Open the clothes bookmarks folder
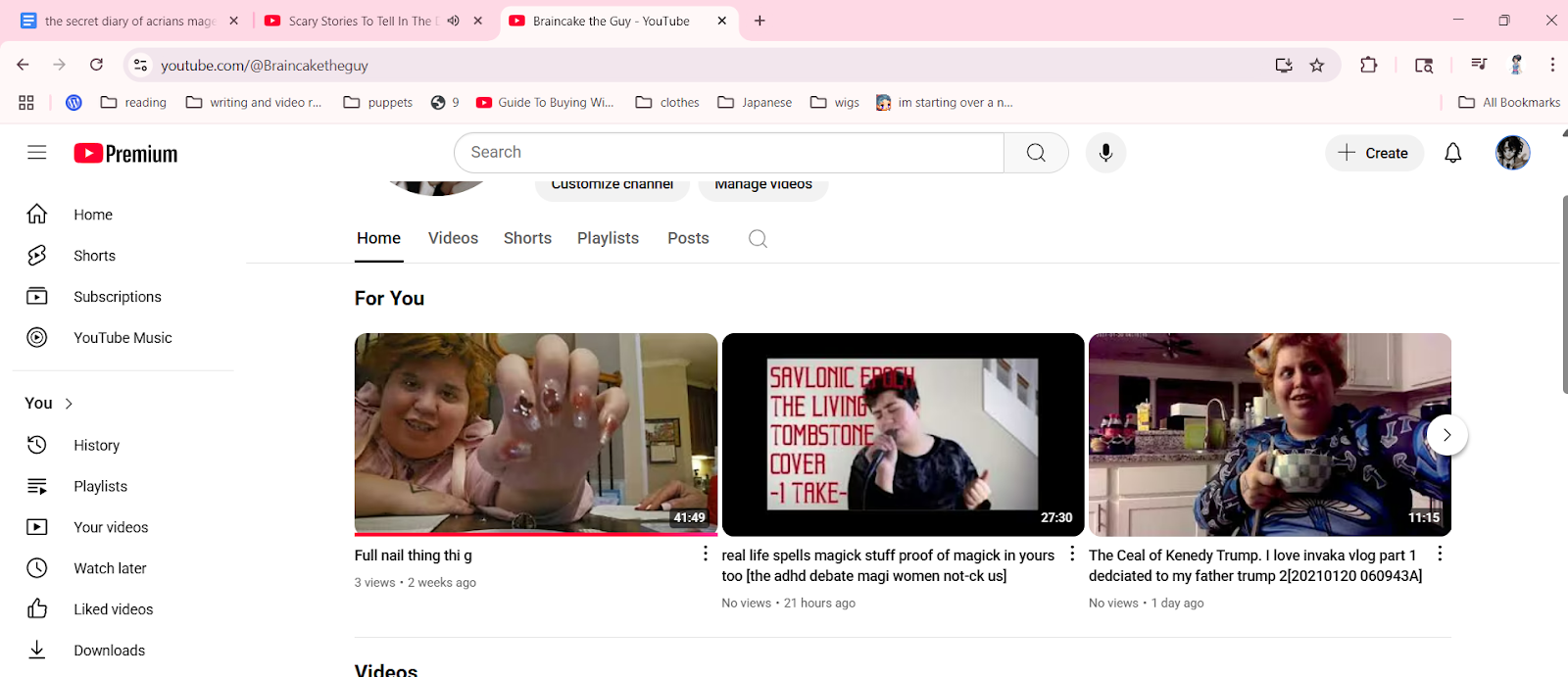 point(667,102)
